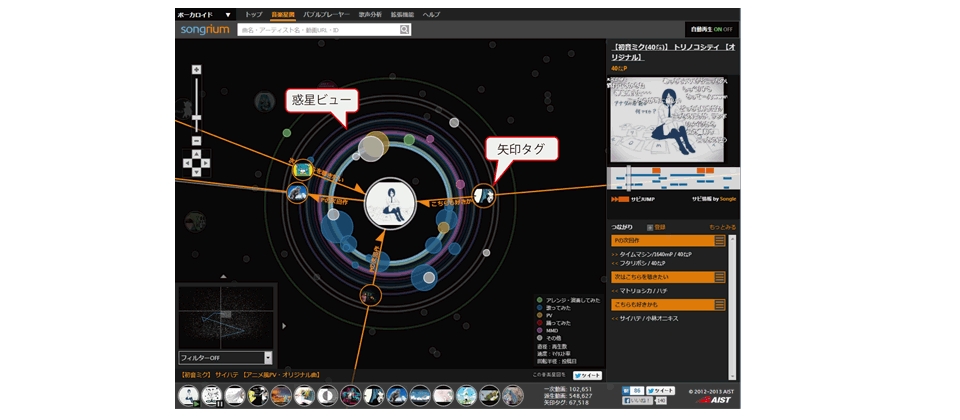Open the ヘルプ menu item

431,15
